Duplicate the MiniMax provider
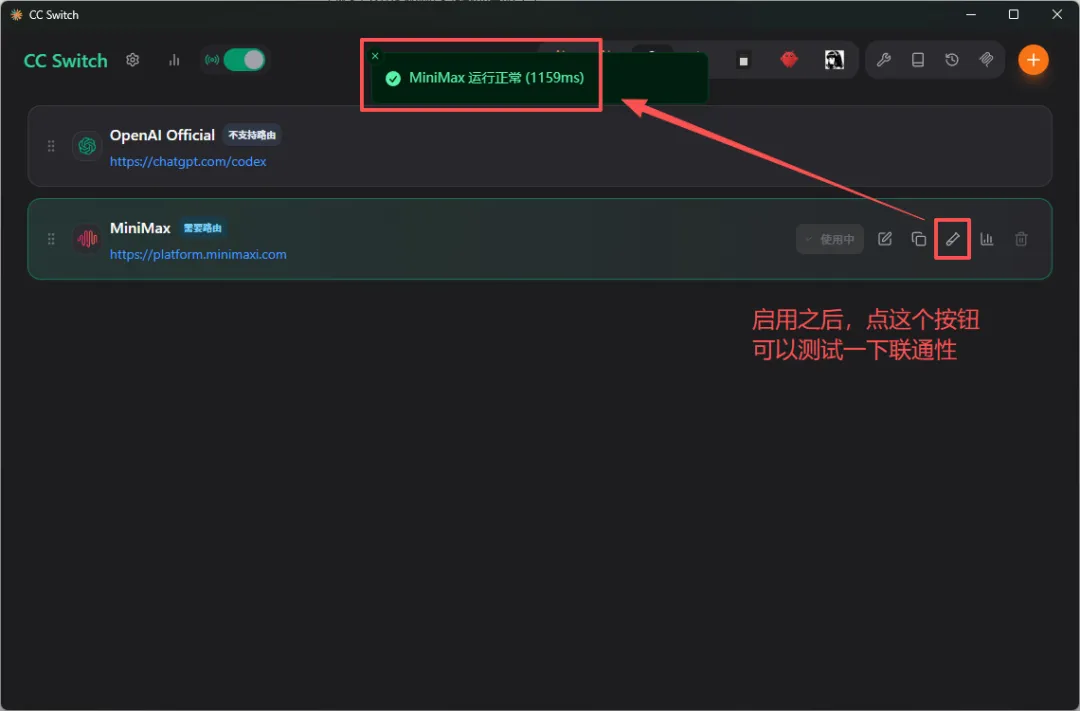 [x=919, y=239]
